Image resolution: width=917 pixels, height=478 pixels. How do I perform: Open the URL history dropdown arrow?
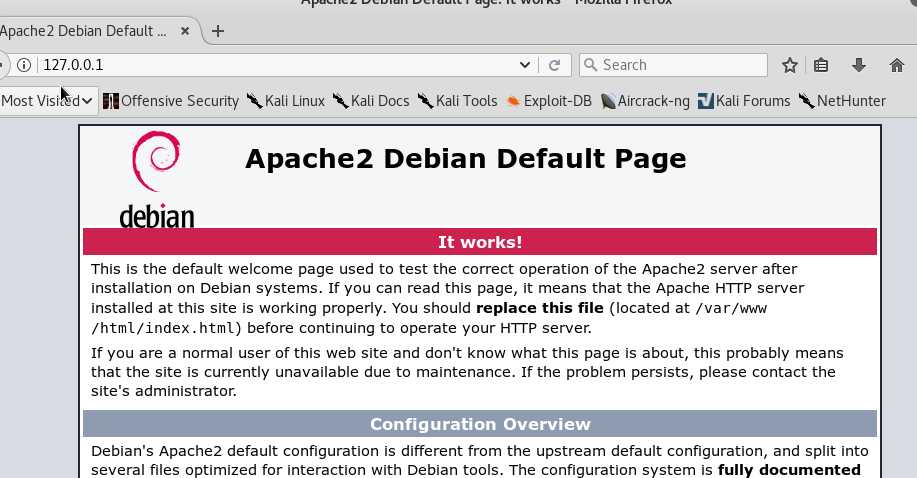525,65
